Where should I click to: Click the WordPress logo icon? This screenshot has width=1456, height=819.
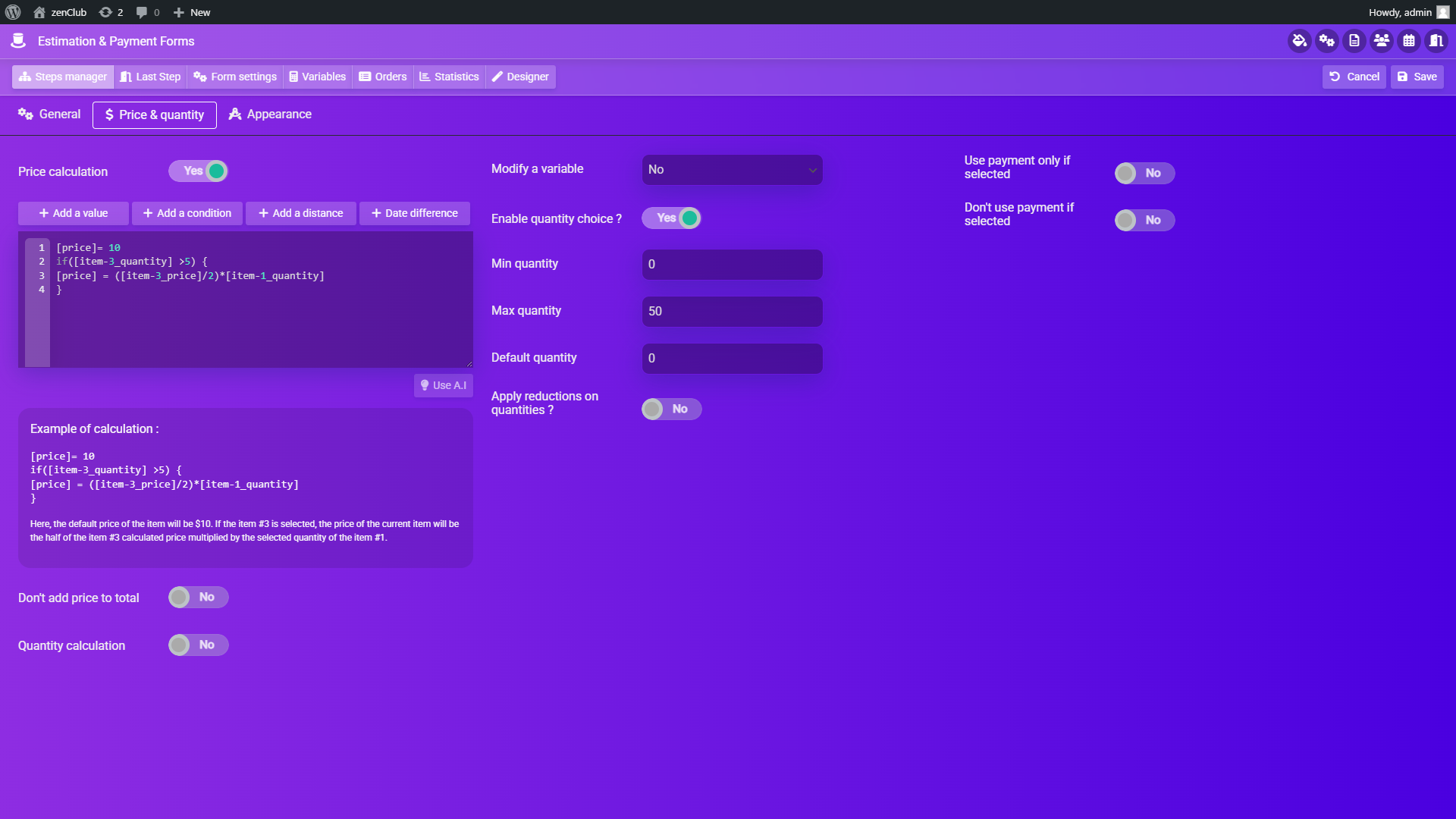click(x=13, y=12)
